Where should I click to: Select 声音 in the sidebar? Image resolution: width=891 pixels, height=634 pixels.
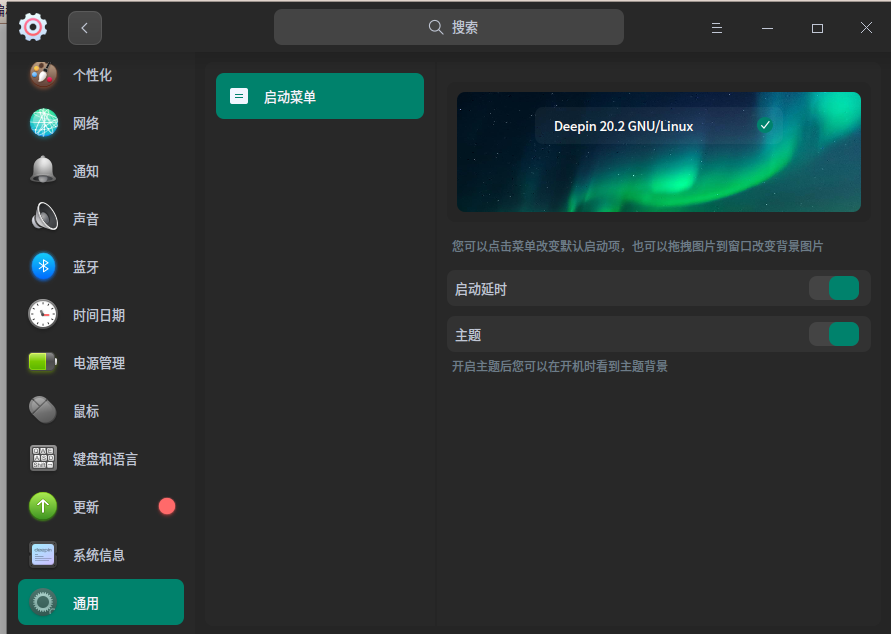tap(101, 218)
